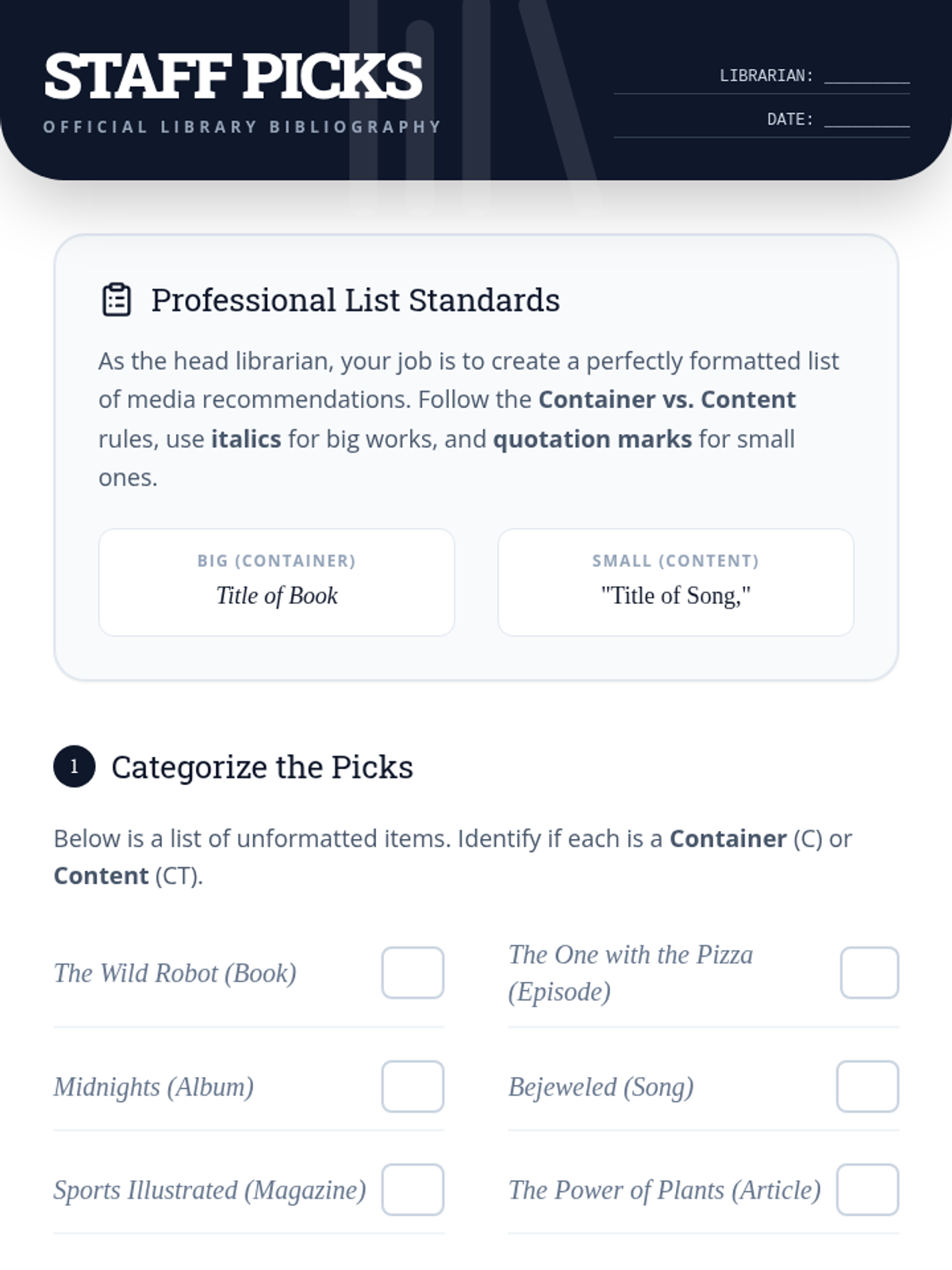The image size is (952, 1270).
Task: Click the numbered step 1 circle badge
Action: (75, 767)
